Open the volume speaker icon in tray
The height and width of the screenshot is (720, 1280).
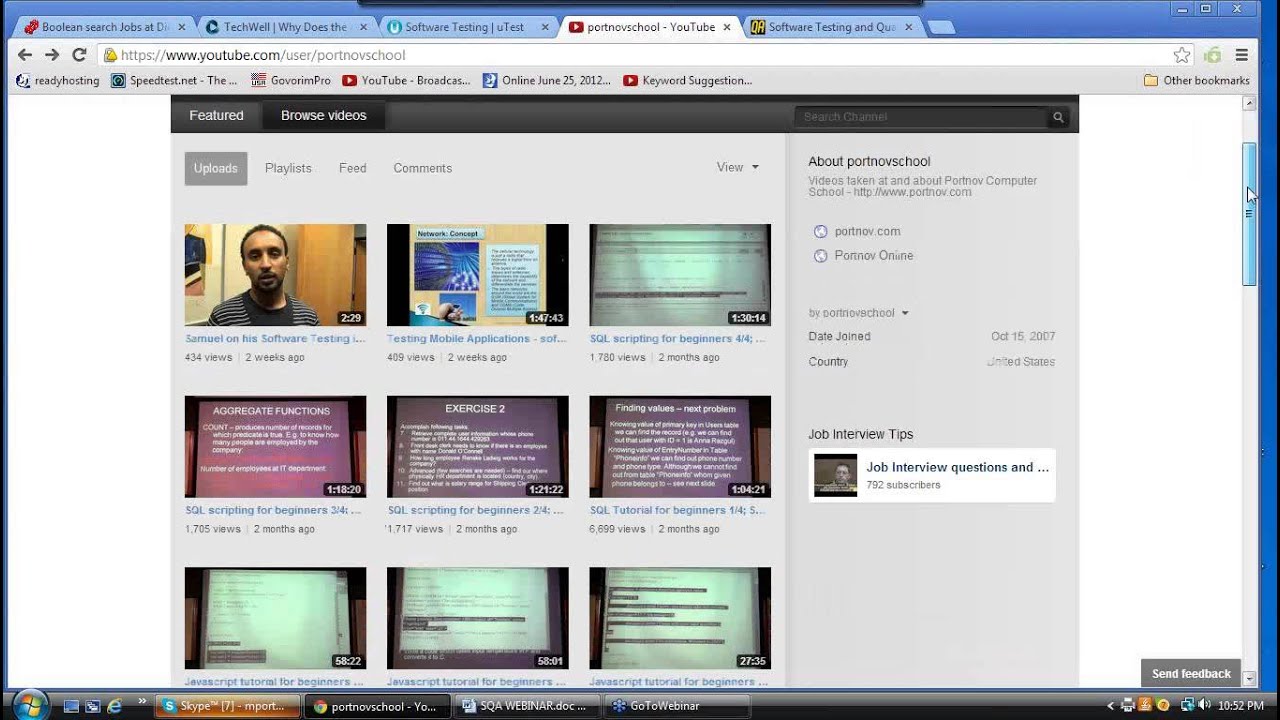1203,705
